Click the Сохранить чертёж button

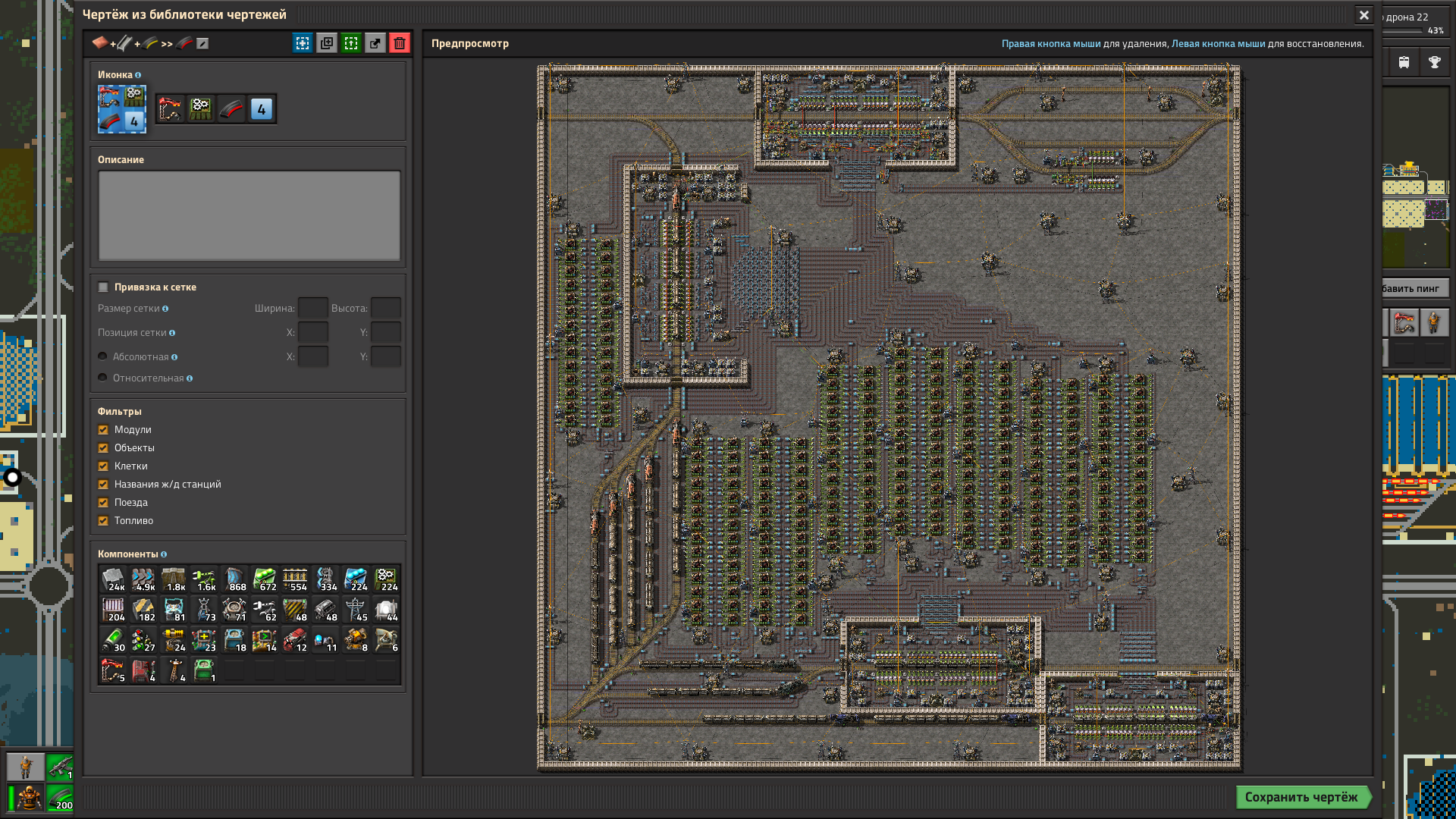(x=1303, y=797)
